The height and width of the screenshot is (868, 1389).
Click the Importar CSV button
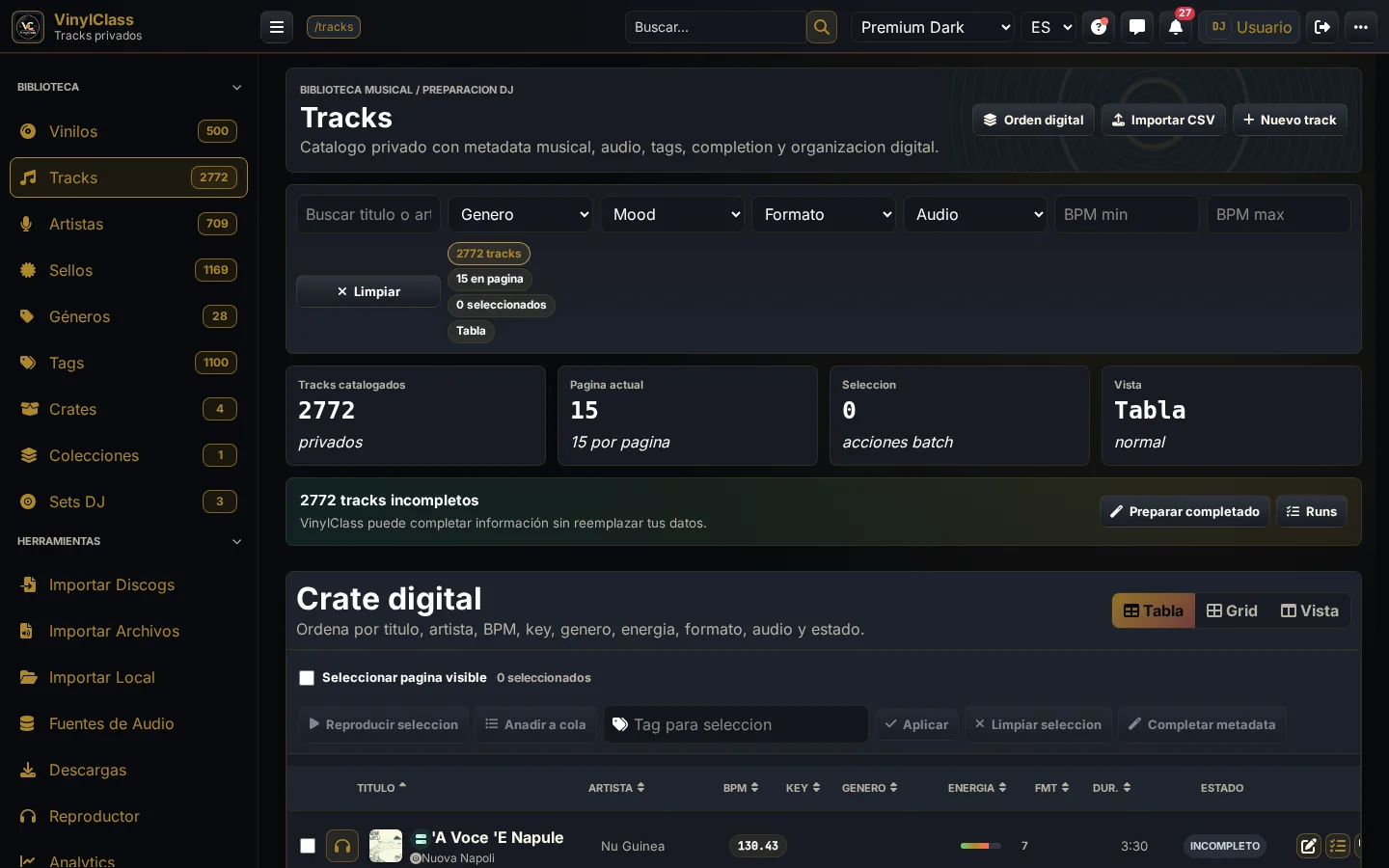coord(1163,120)
